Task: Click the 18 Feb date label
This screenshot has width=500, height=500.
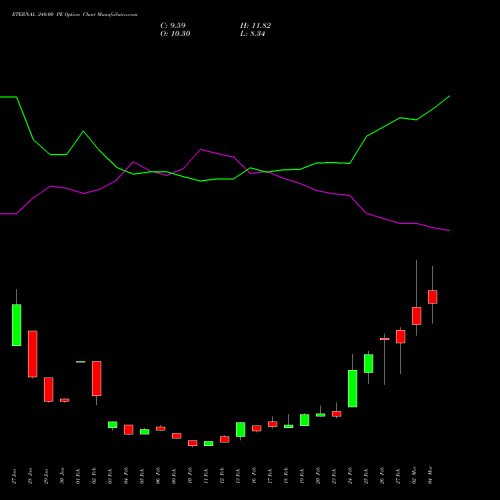Action: coord(287,476)
